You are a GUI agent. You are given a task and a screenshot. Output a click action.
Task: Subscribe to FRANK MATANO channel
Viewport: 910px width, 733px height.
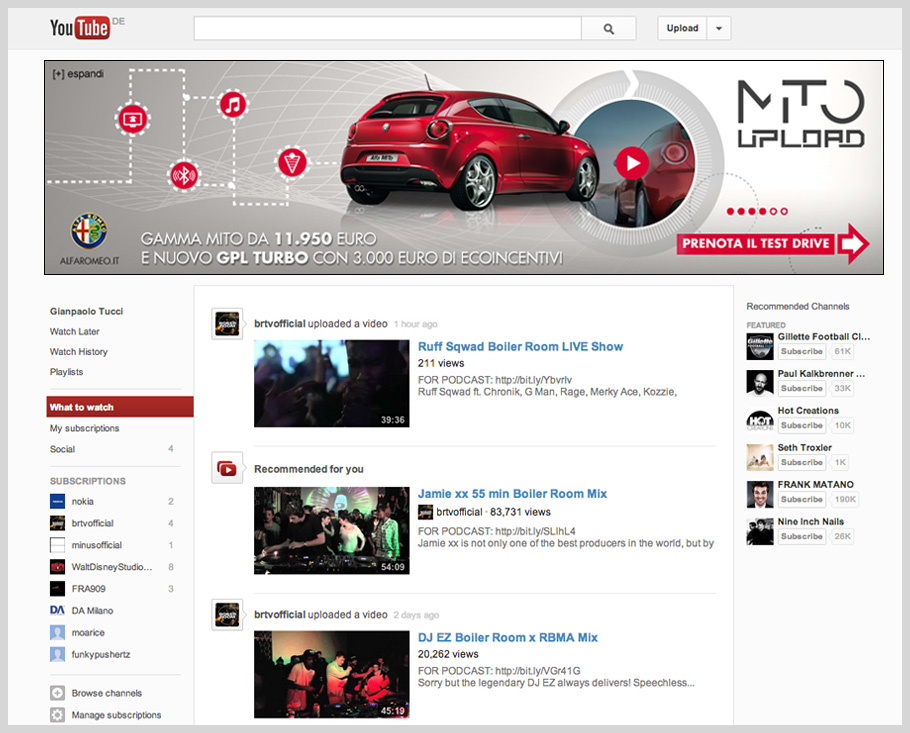coord(801,499)
